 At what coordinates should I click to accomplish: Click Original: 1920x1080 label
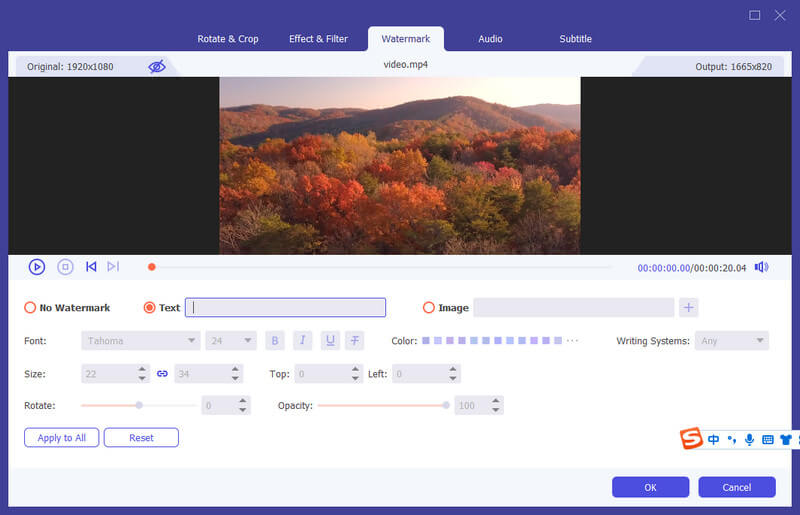pyautogui.click(x=70, y=67)
